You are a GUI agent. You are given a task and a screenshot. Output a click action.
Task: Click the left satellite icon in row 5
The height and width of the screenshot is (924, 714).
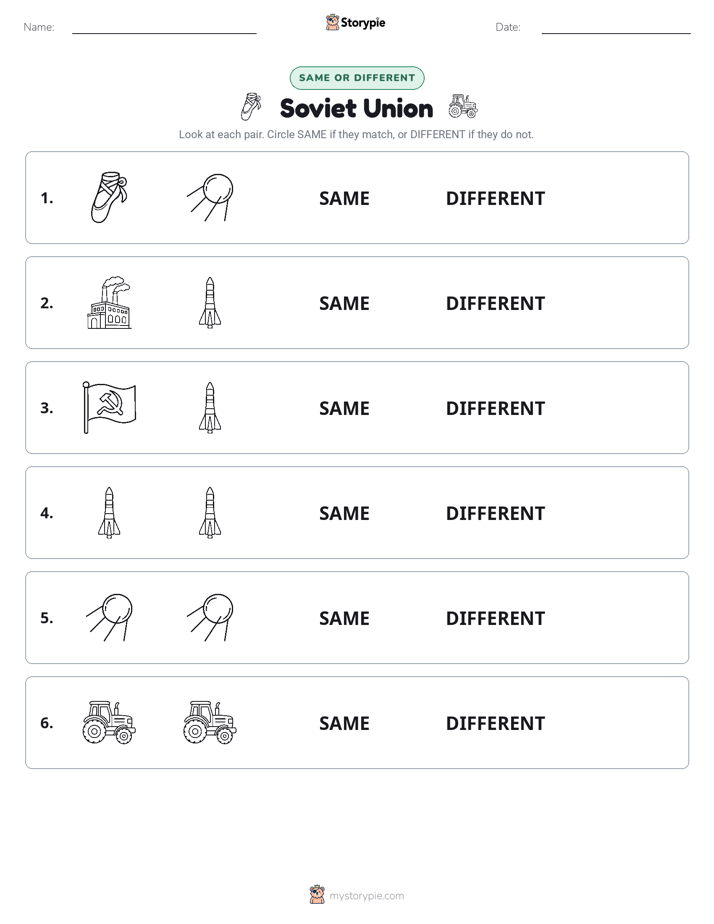tap(110, 617)
